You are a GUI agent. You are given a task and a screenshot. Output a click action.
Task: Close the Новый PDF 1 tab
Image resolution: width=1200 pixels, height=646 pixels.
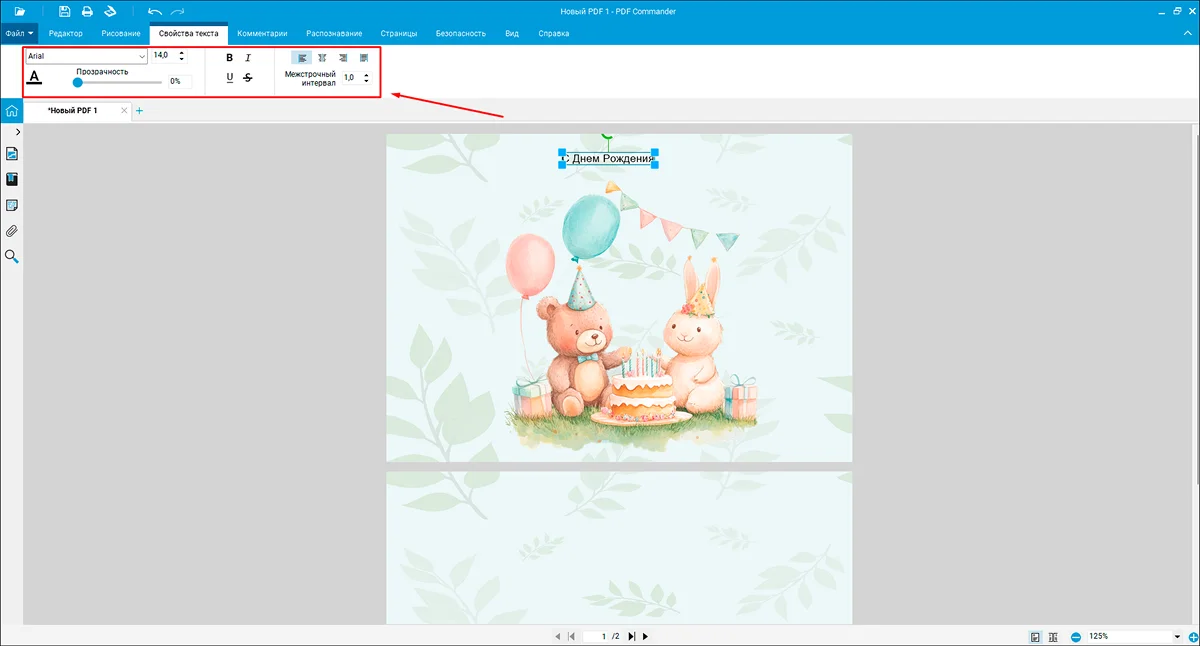tap(124, 110)
